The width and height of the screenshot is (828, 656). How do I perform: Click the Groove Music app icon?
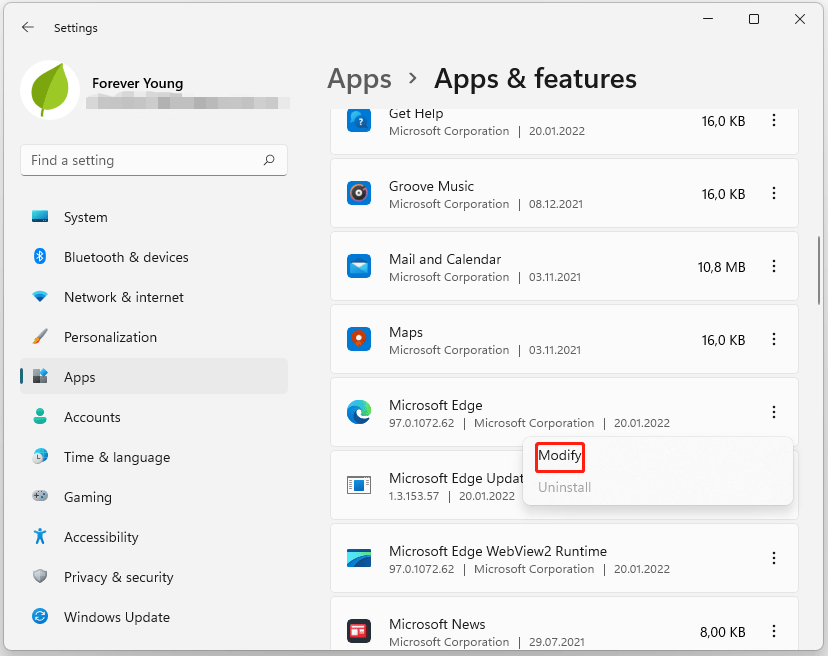coord(359,193)
